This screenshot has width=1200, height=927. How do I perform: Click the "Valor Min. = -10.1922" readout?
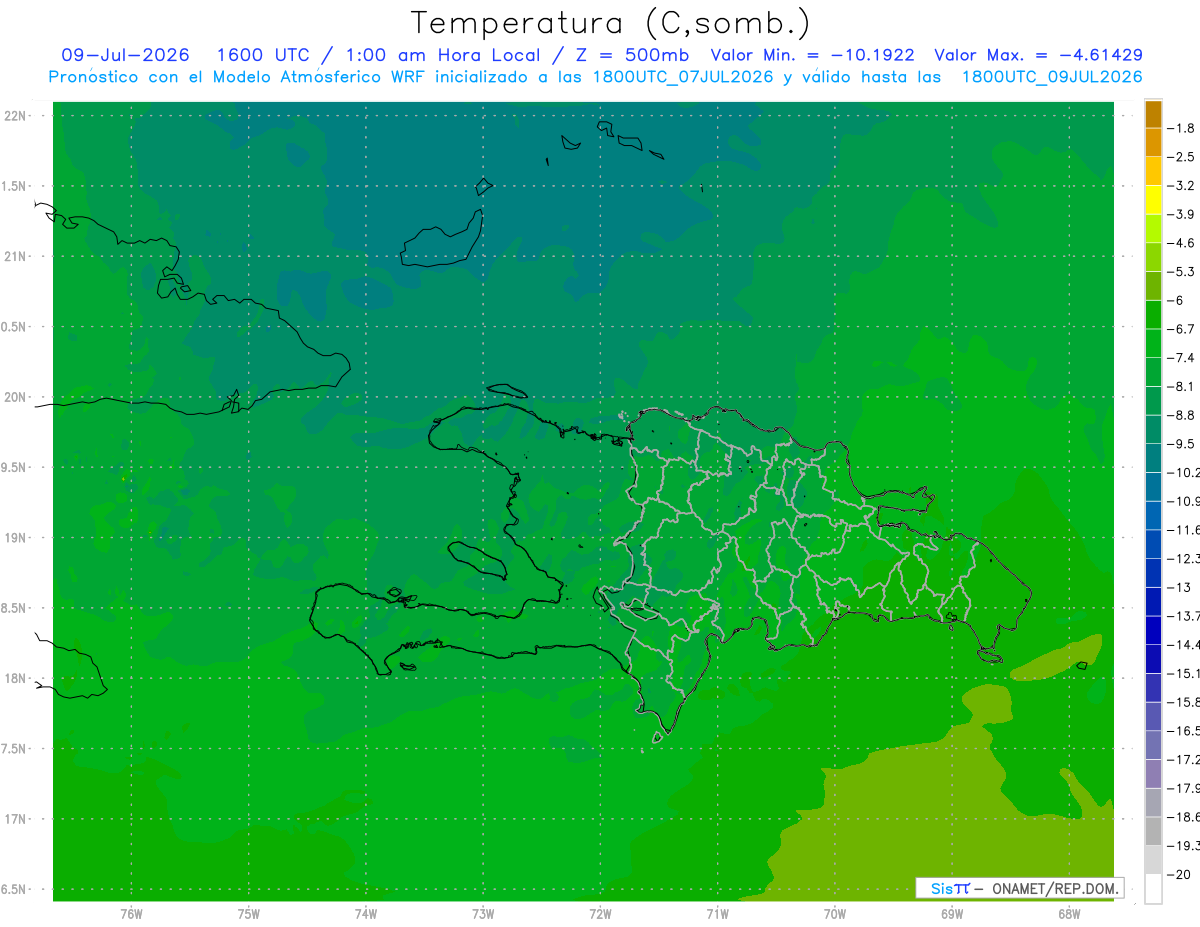[x=814, y=55]
